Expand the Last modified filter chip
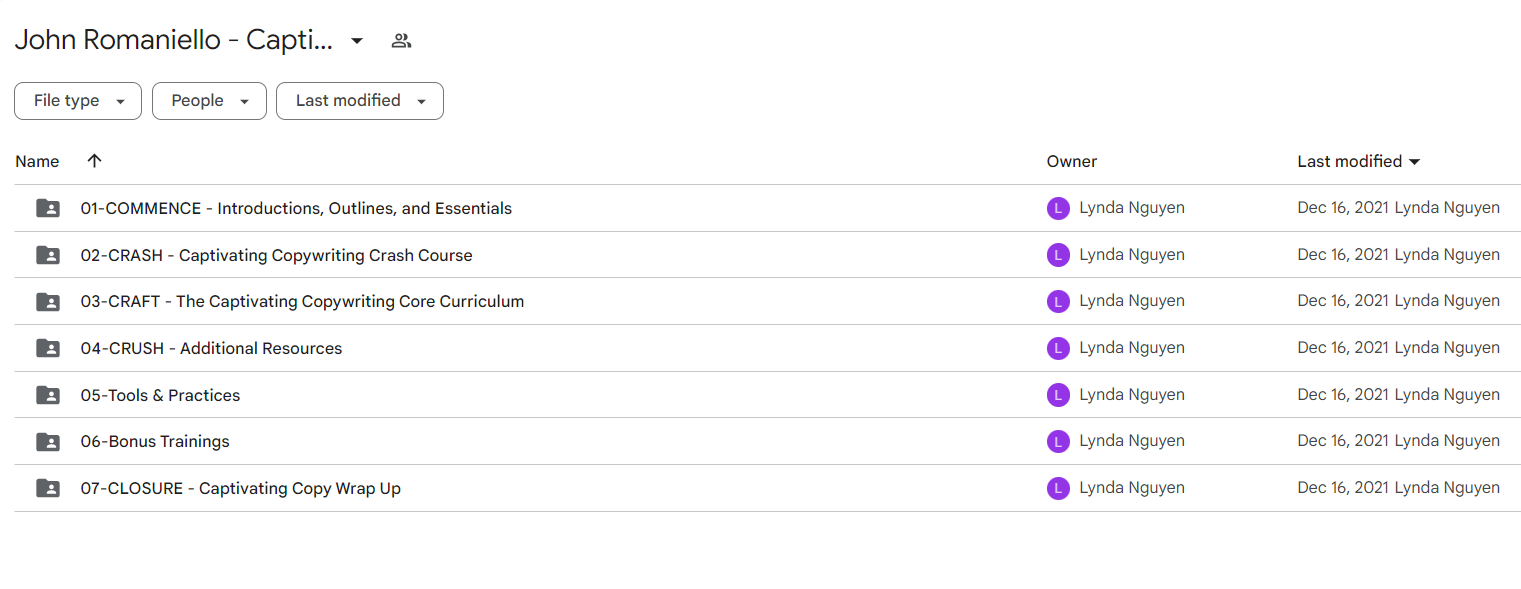This screenshot has width=1521, height=589. tap(360, 101)
